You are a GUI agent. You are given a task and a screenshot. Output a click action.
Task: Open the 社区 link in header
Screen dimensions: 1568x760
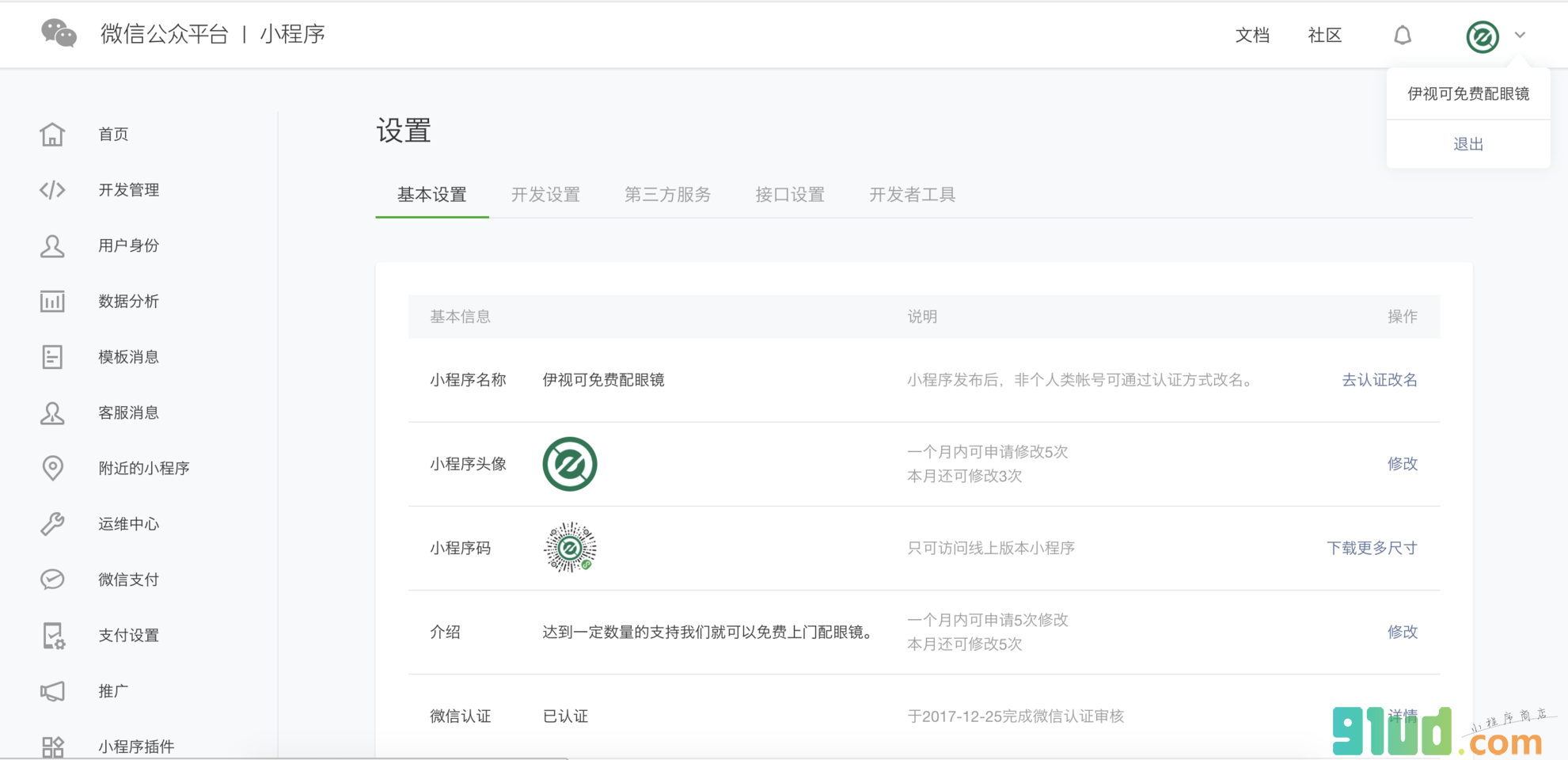[1325, 36]
